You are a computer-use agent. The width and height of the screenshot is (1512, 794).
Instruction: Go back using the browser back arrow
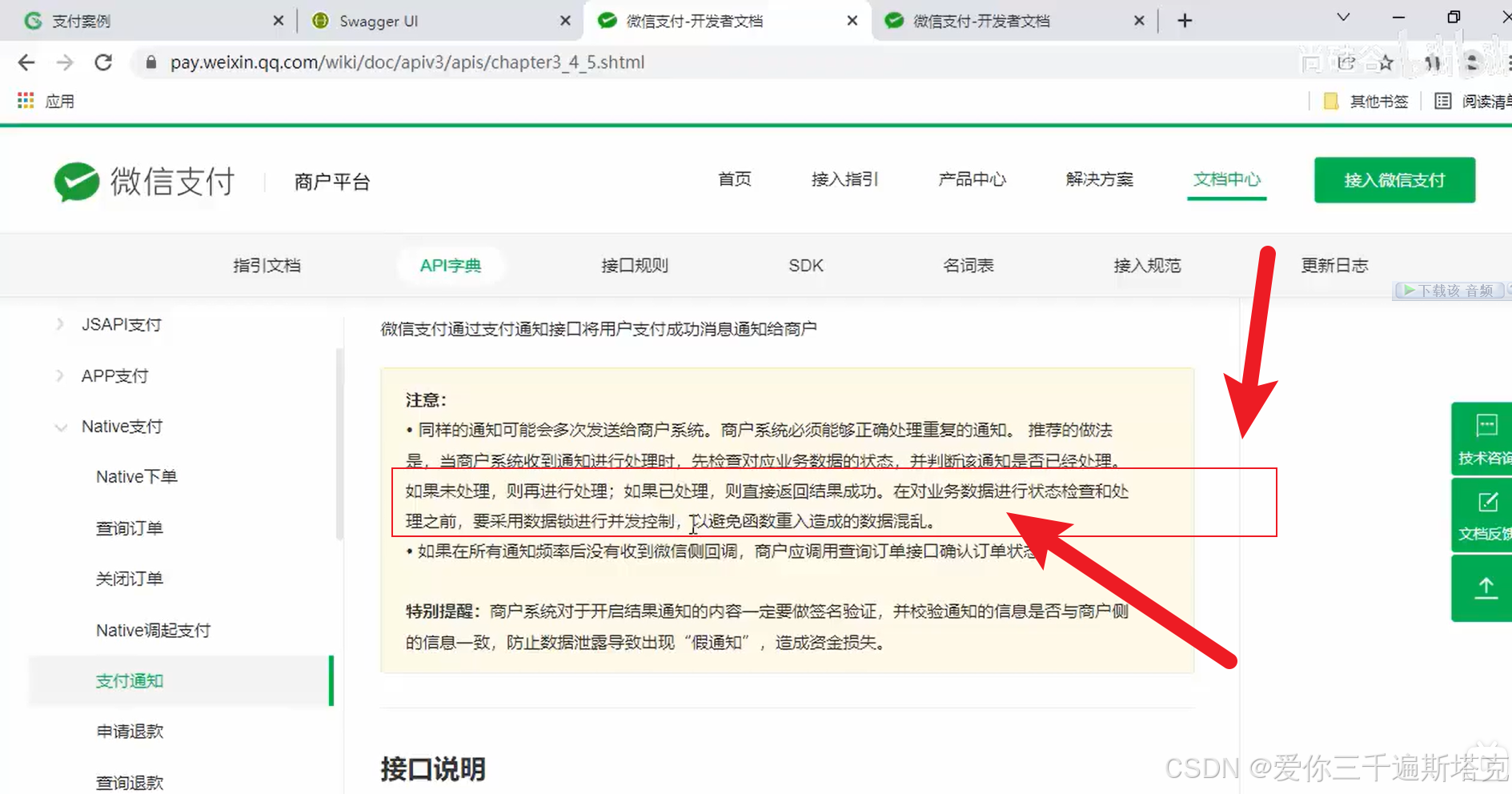point(26,62)
